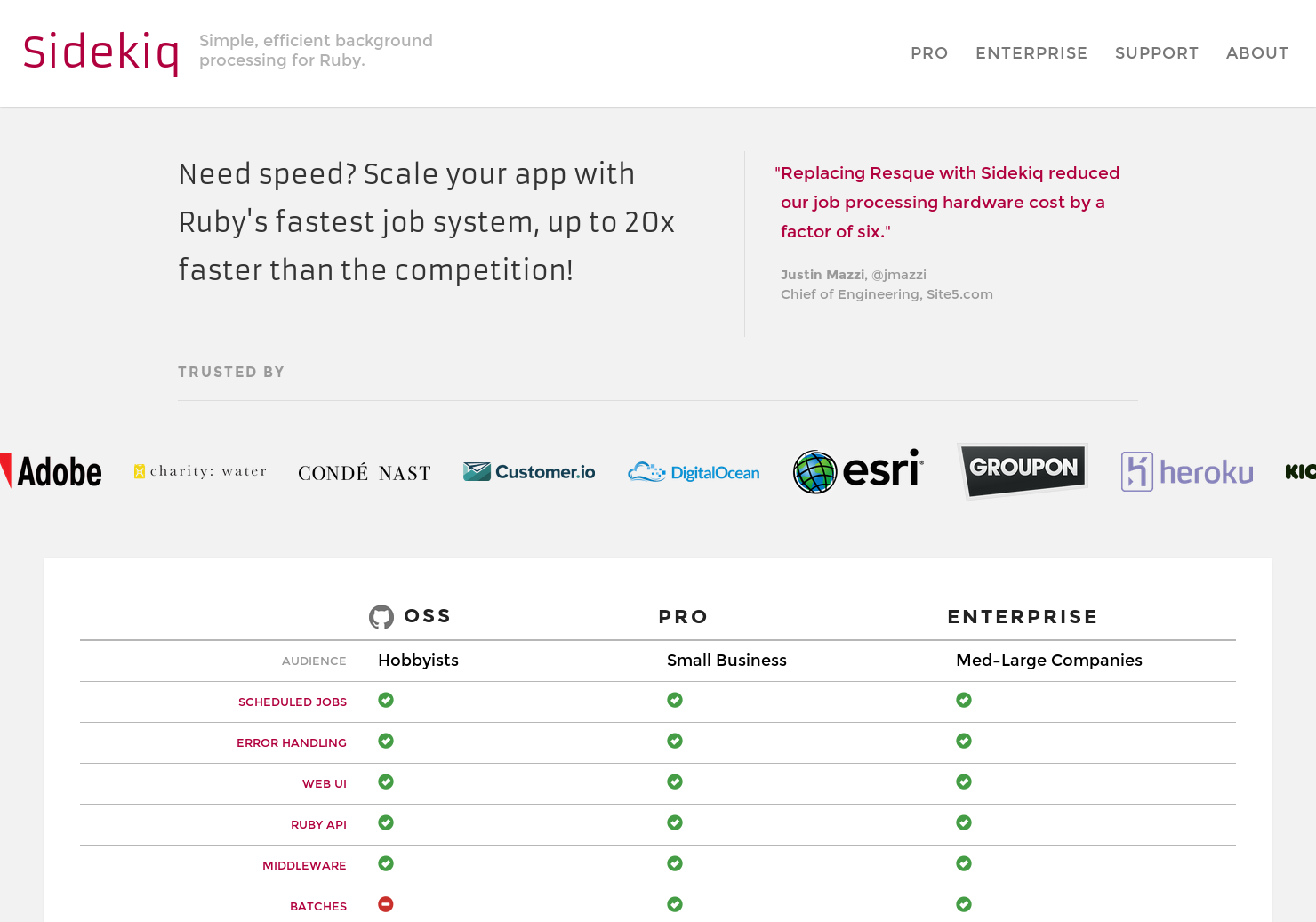The width and height of the screenshot is (1316, 922).
Task: Click the Heroku logo
Action: [1187, 471]
